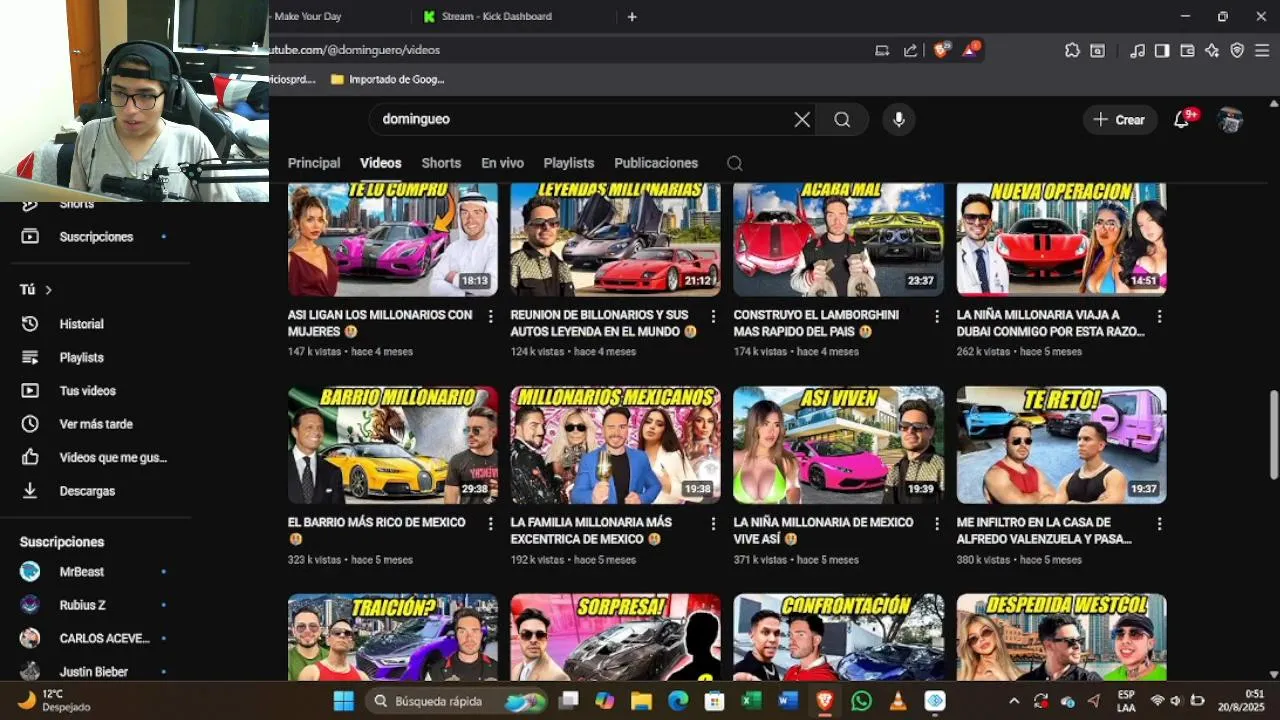Open LA FAMILIA MILLONARIA MÁS EXCENTRICA title
This screenshot has height=720, width=1280.
(592, 530)
